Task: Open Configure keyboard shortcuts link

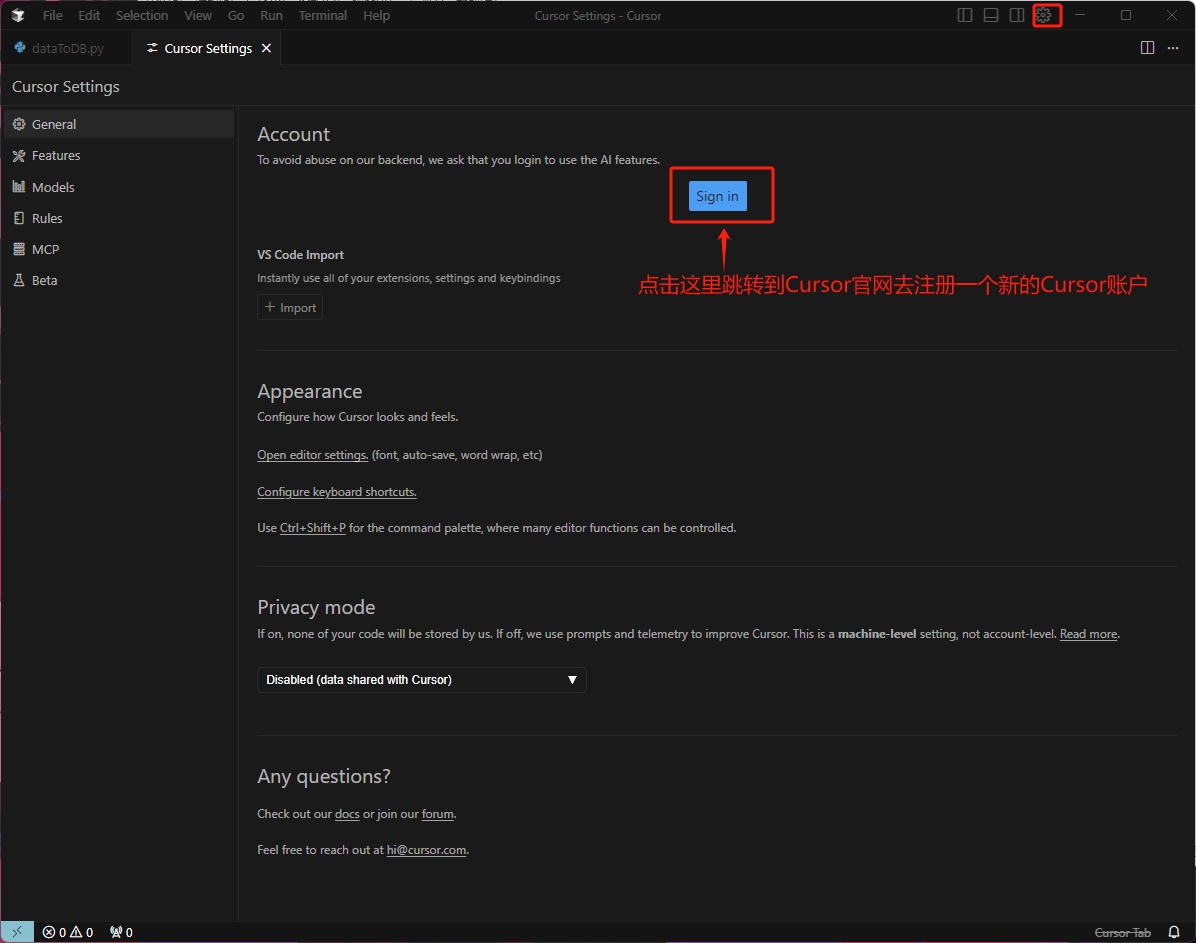Action: click(x=336, y=492)
